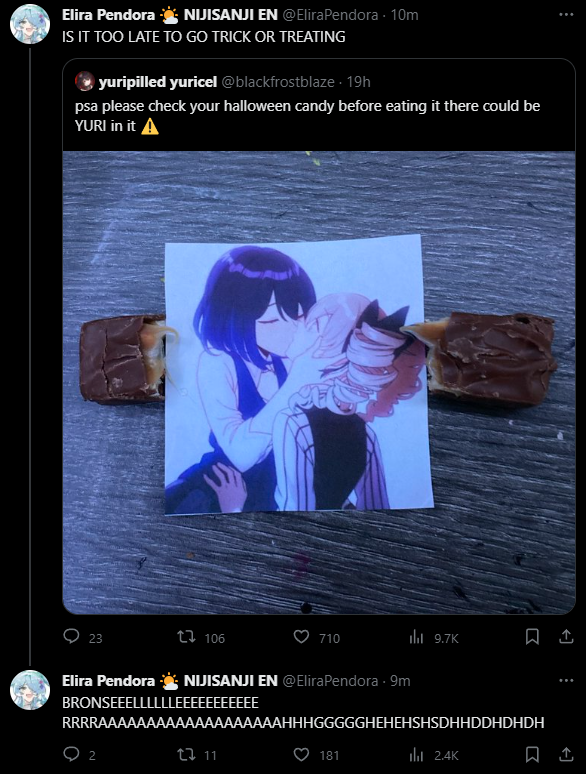The image size is (586, 774).
Task: View analytics showing 9.7K views
Action: coord(416,637)
